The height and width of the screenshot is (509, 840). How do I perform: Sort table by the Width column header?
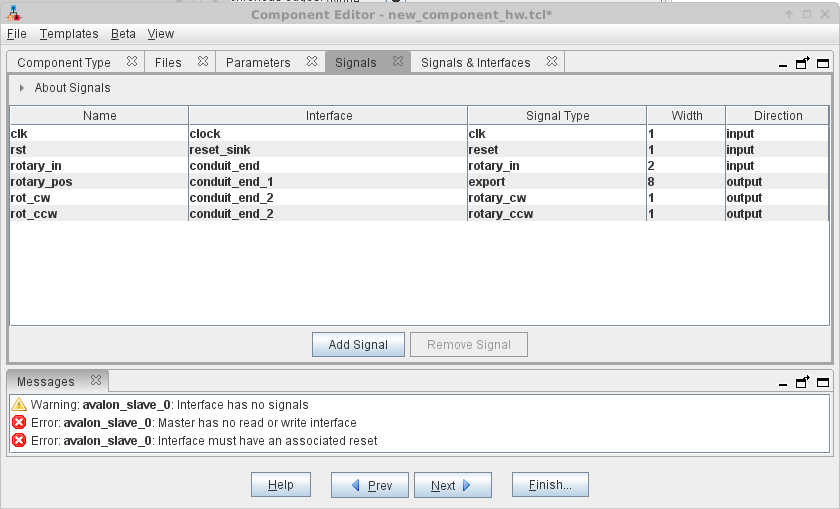pyautogui.click(x=686, y=116)
